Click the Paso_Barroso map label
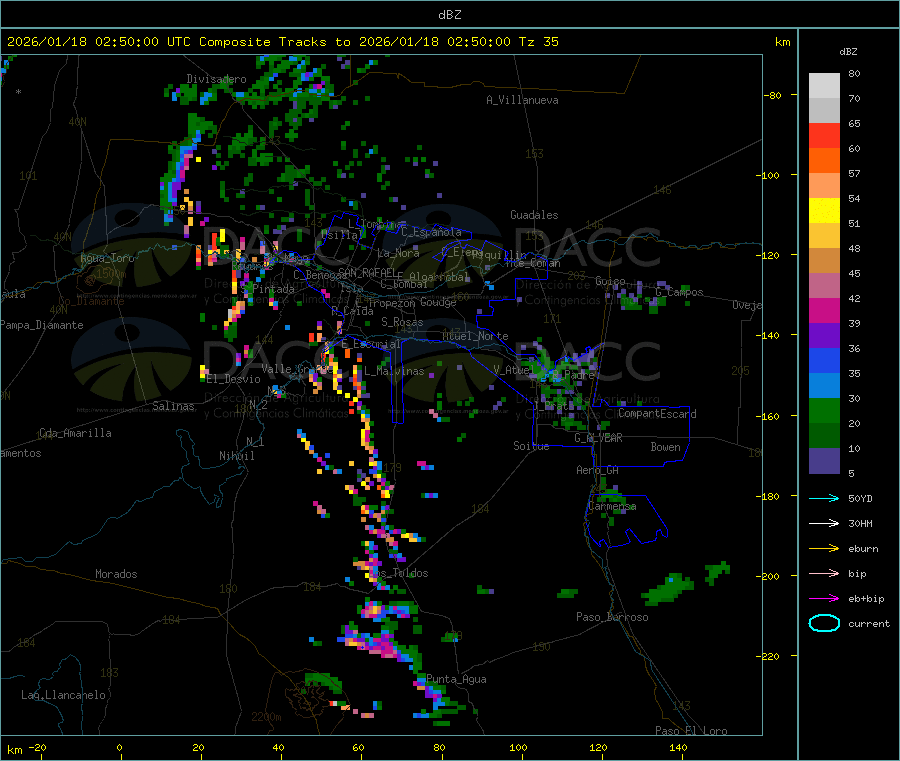The image size is (900, 761). pos(612,617)
